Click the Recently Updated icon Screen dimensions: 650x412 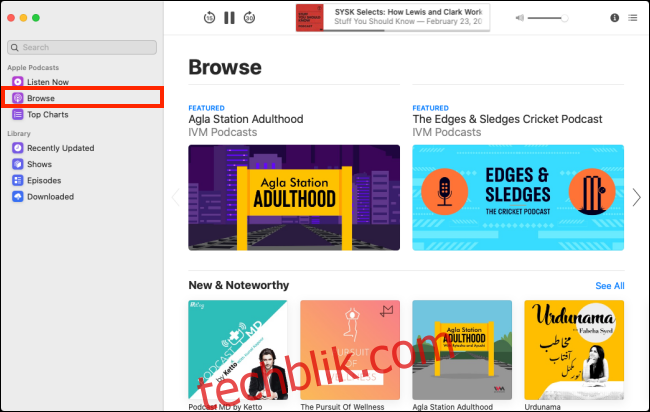tap(17, 148)
